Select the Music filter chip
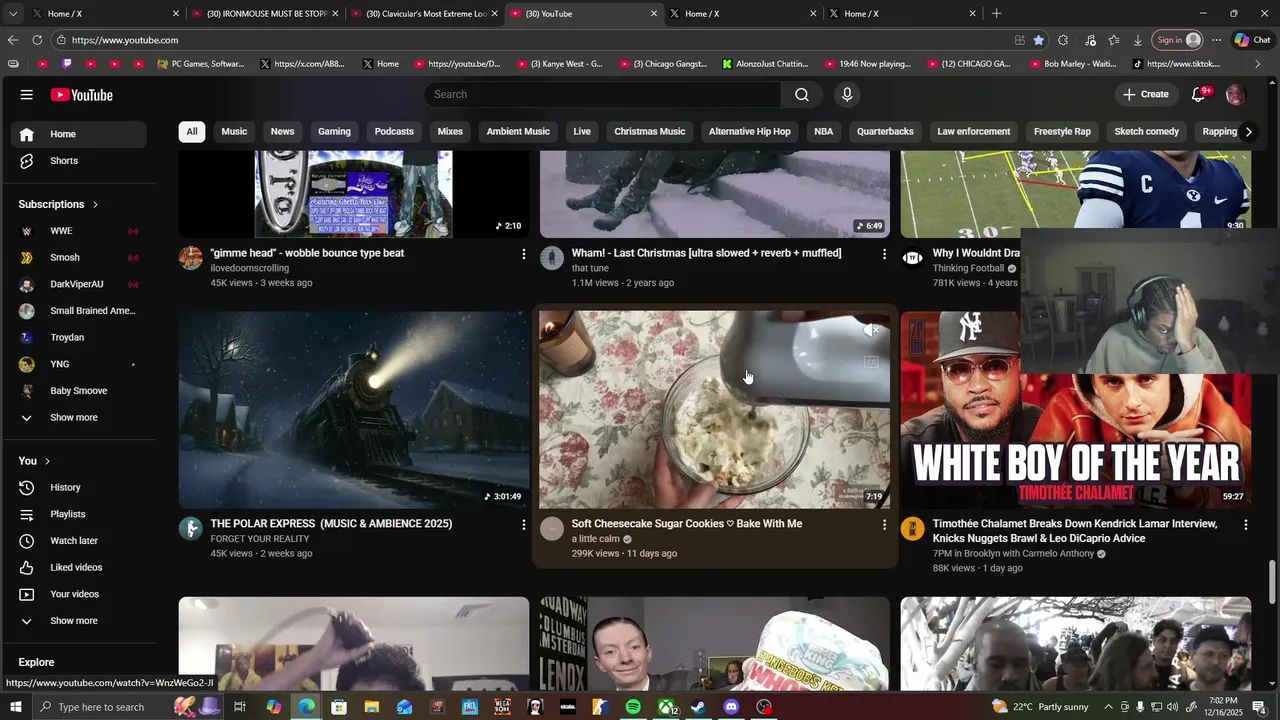Viewport: 1280px width, 720px height. click(234, 131)
